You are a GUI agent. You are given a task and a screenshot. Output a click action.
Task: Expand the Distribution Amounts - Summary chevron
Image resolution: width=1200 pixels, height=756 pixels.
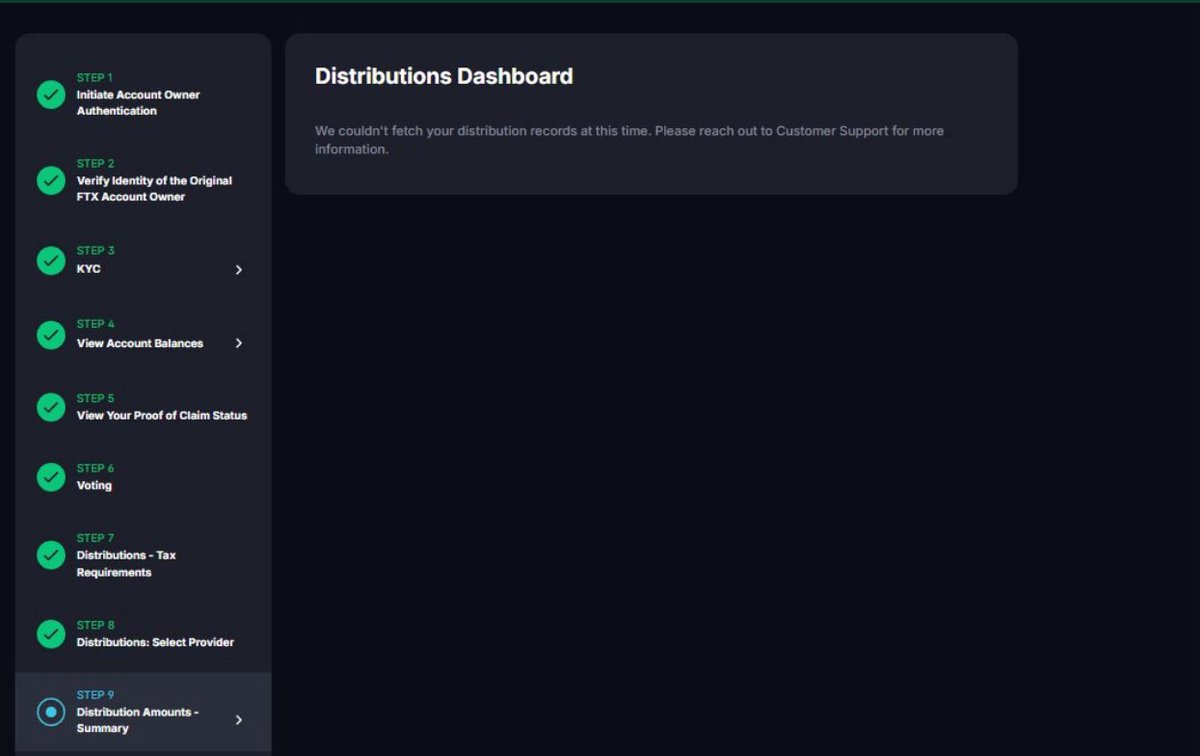(238, 720)
